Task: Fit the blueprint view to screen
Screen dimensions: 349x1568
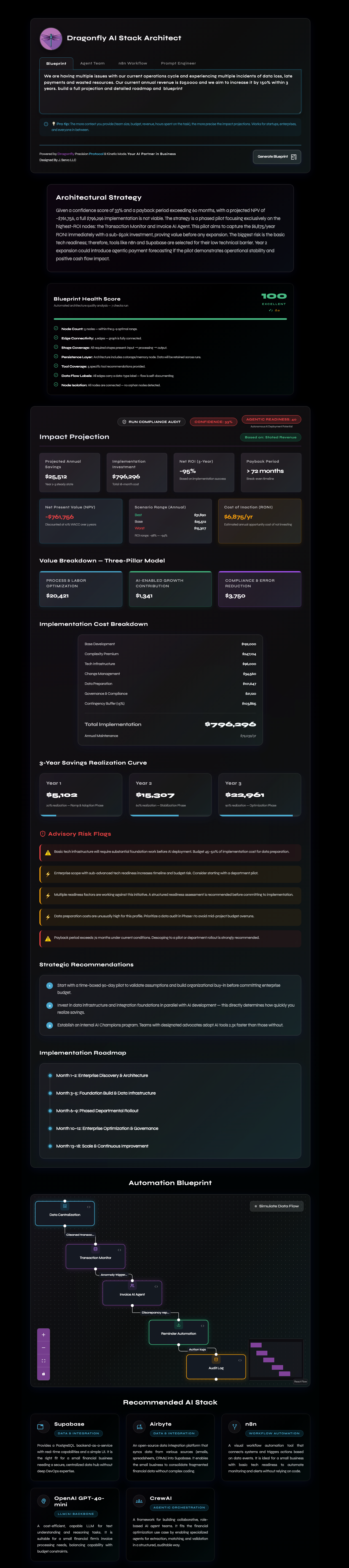Action: (x=43, y=1360)
